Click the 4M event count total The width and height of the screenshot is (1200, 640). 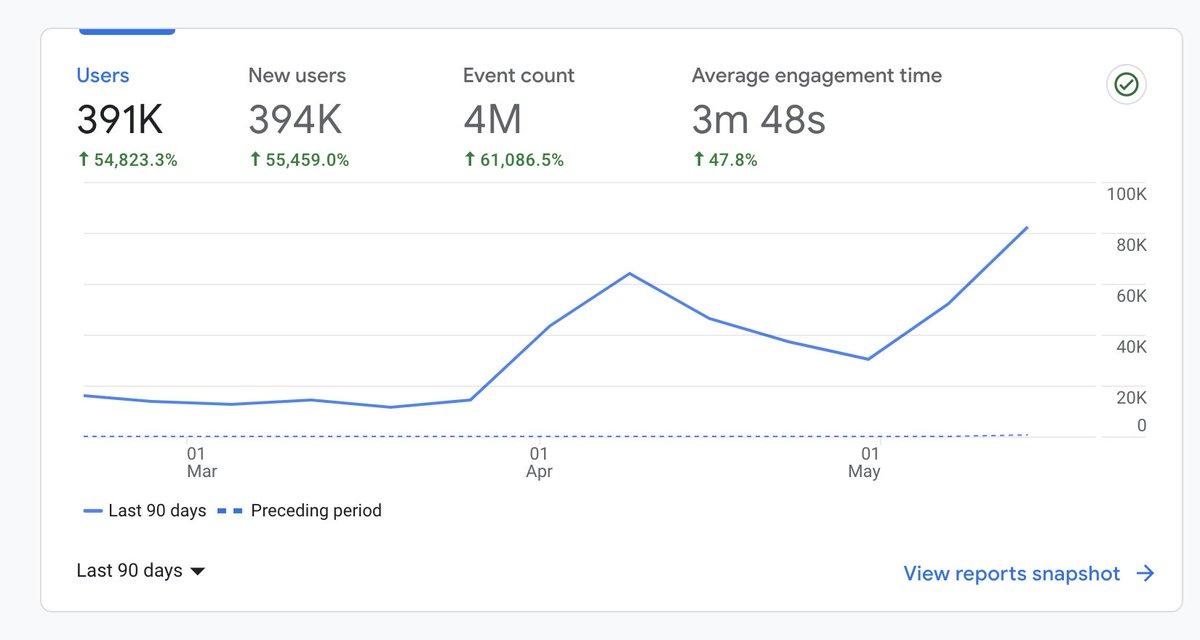pos(493,120)
